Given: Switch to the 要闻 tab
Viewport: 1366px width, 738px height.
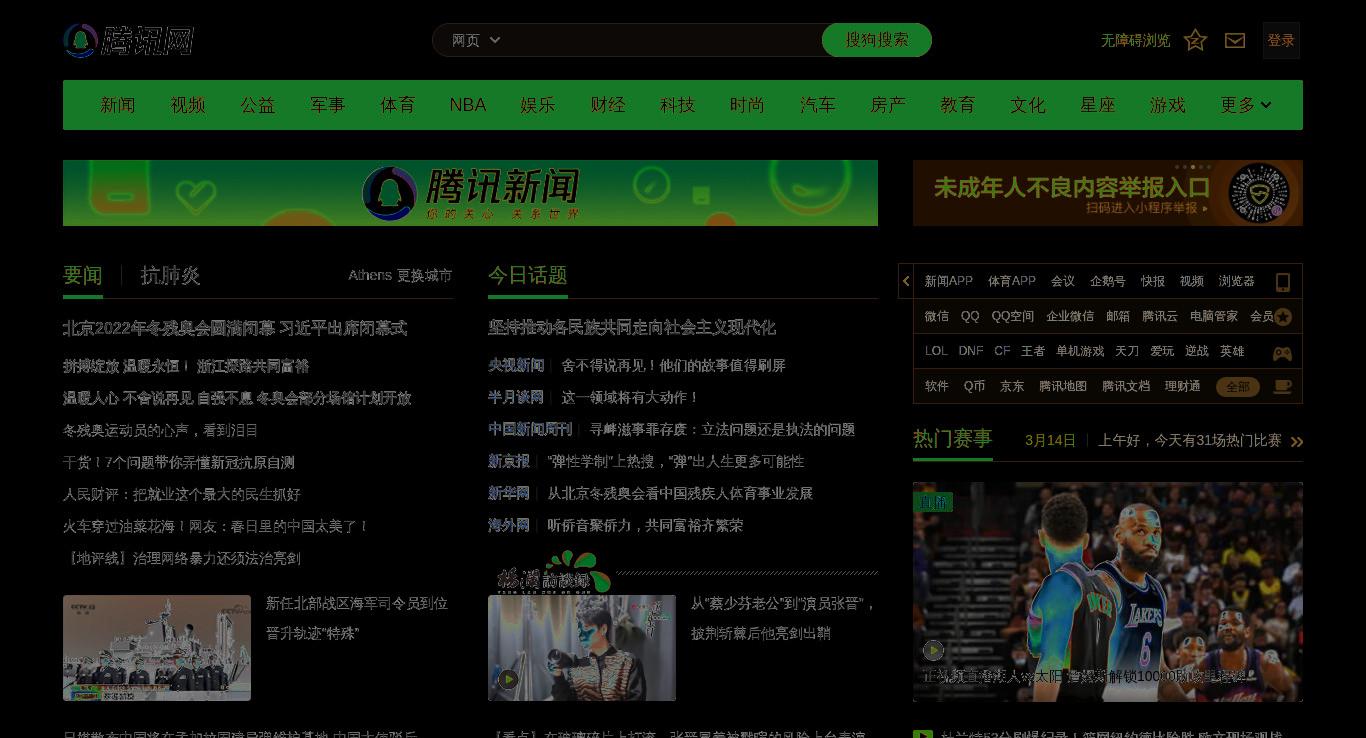Looking at the screenshot, I should click(x=83, y=275).
